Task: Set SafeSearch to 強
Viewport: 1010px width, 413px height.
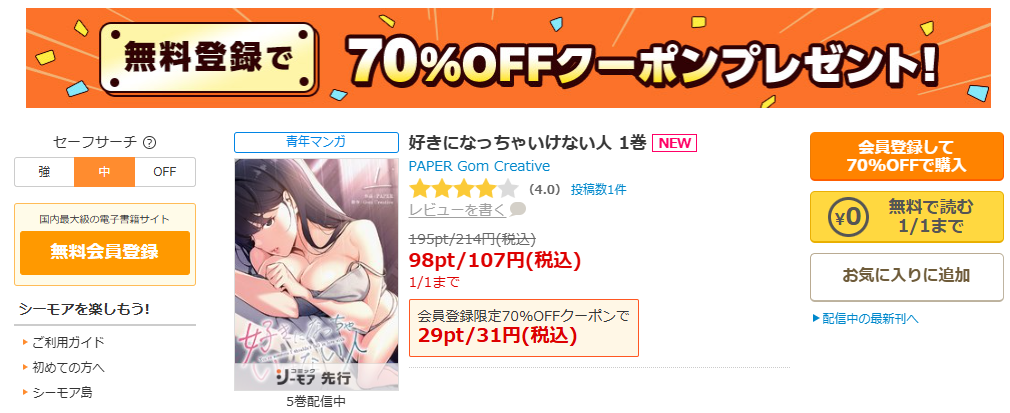Action: tap(44, 172)
